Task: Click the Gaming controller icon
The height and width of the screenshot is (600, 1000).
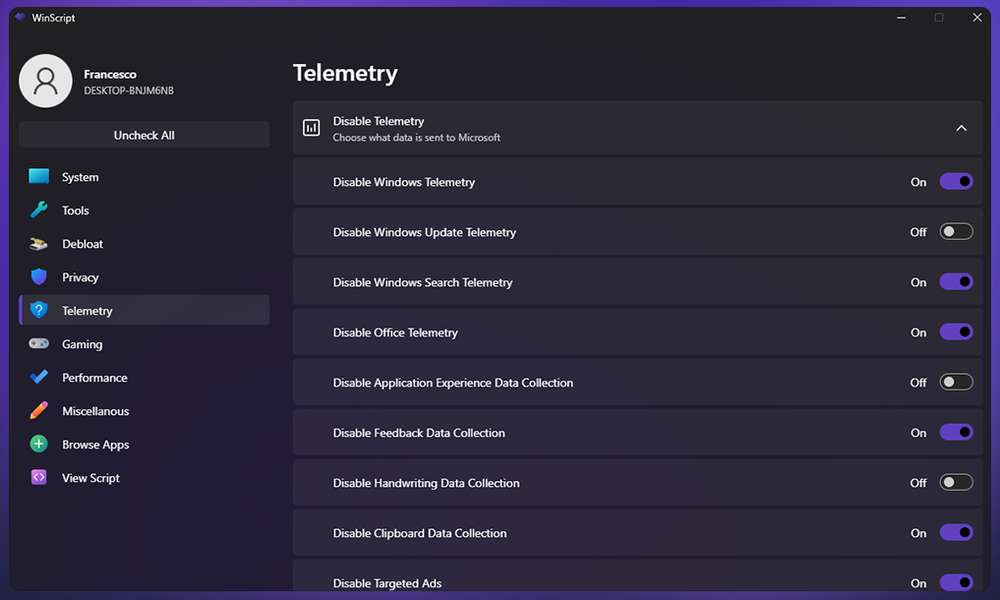Action: pos(39,344)
